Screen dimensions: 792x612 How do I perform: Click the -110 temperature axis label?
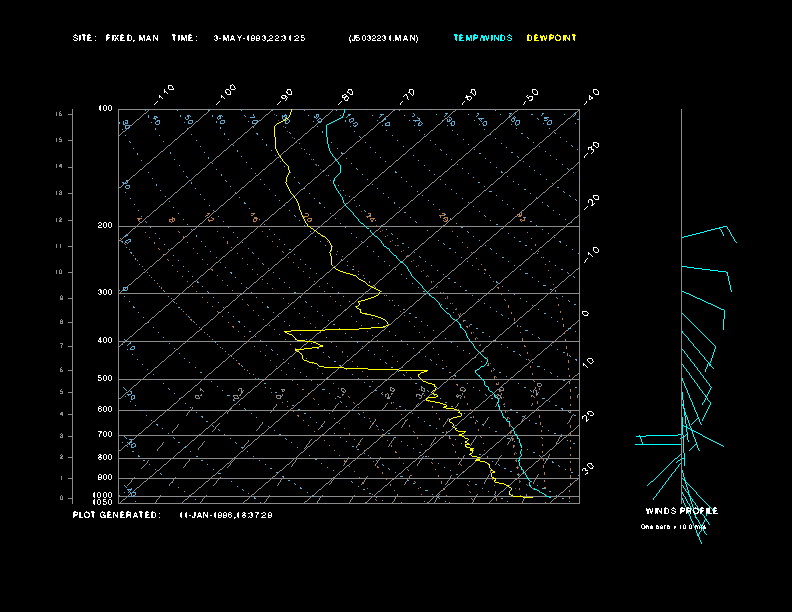(165, 92)
